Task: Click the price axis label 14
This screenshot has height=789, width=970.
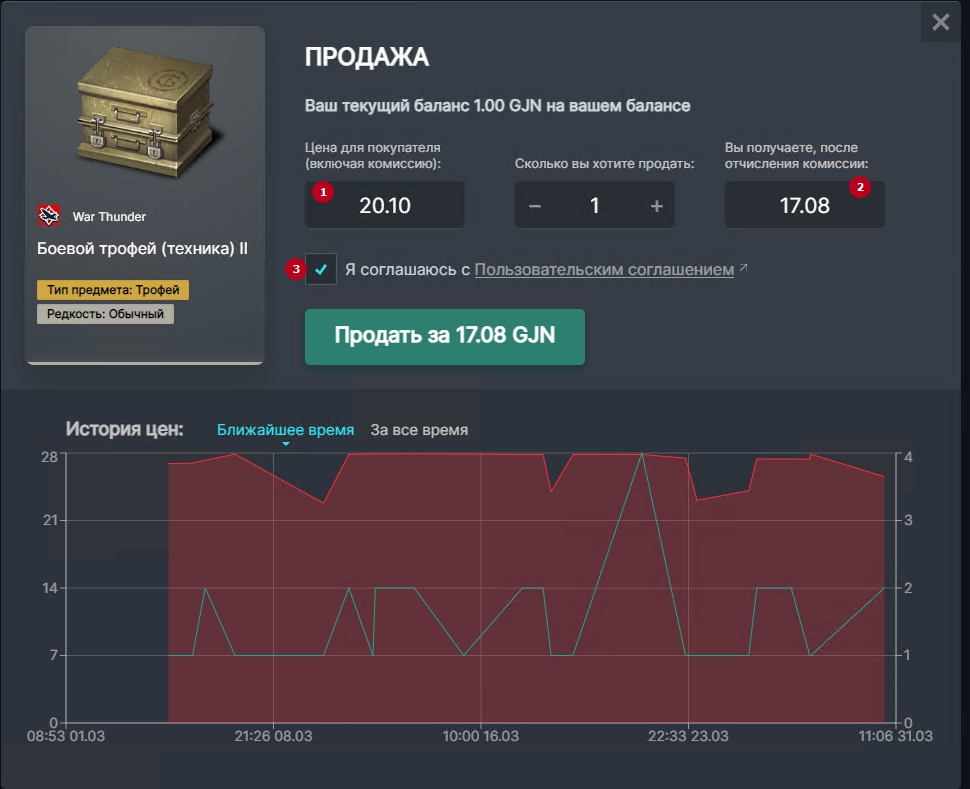Action: (x=50, y=588)
